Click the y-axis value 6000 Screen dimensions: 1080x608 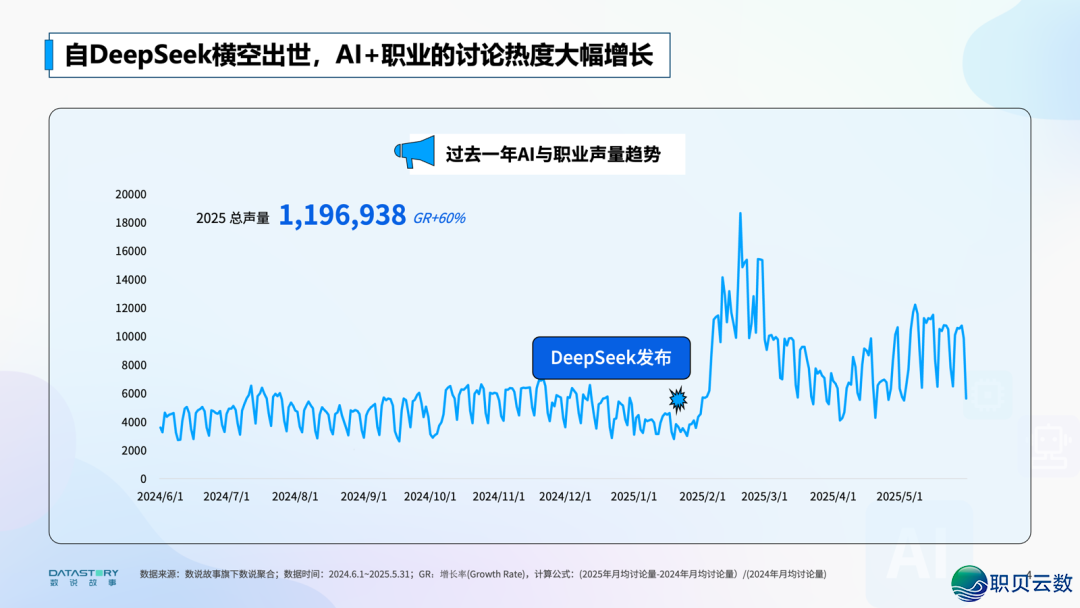coord(134,394)
